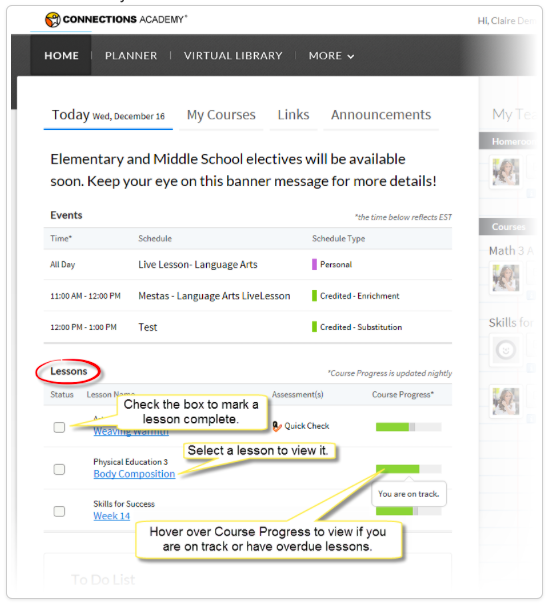Open the Links tab
This screenshot has width=547, height=603.
coord(294,115)
